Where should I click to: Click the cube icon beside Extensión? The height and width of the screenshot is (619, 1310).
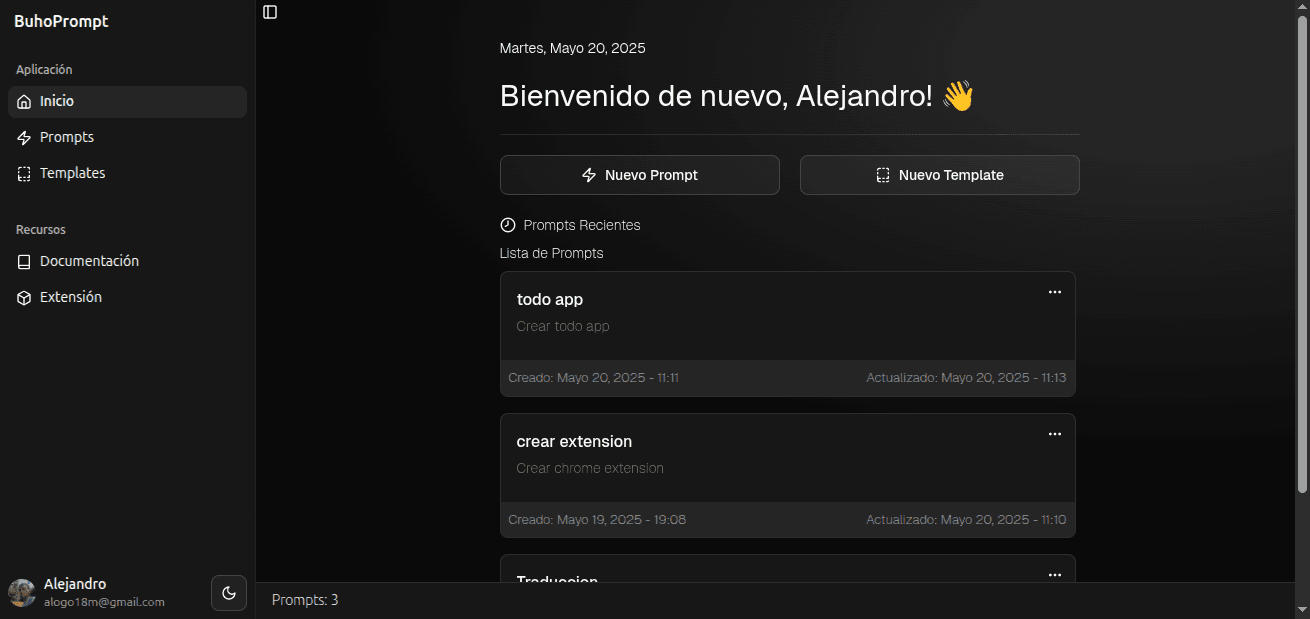click(24, 298)
